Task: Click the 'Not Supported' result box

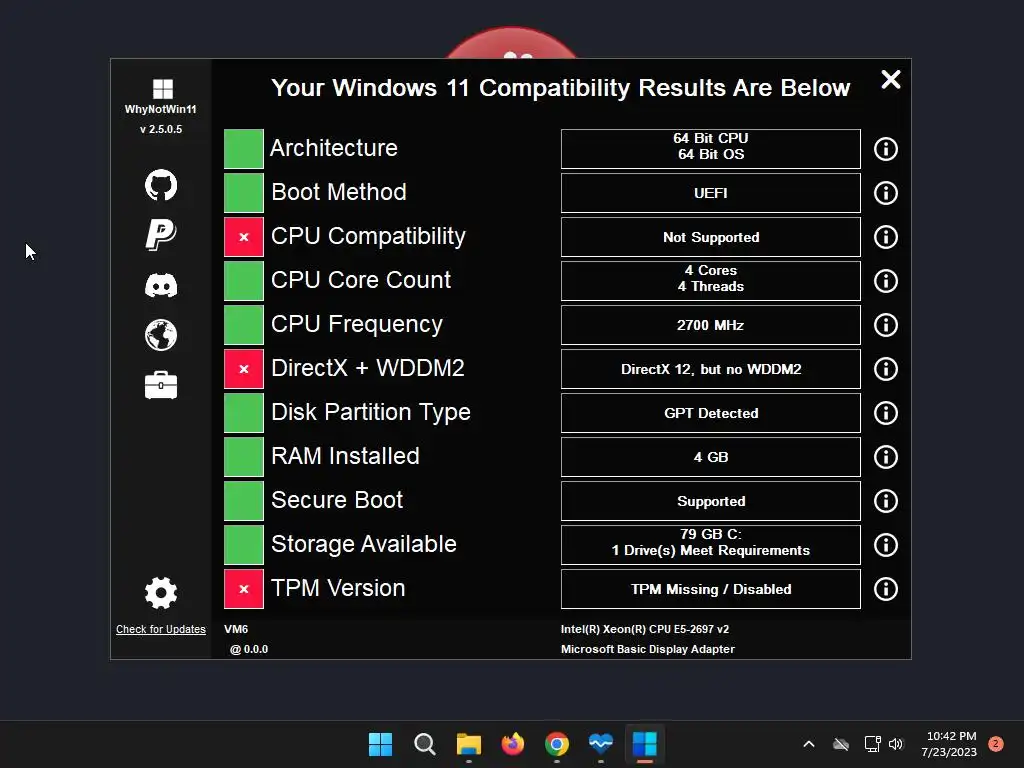Action: pos(711,237)
